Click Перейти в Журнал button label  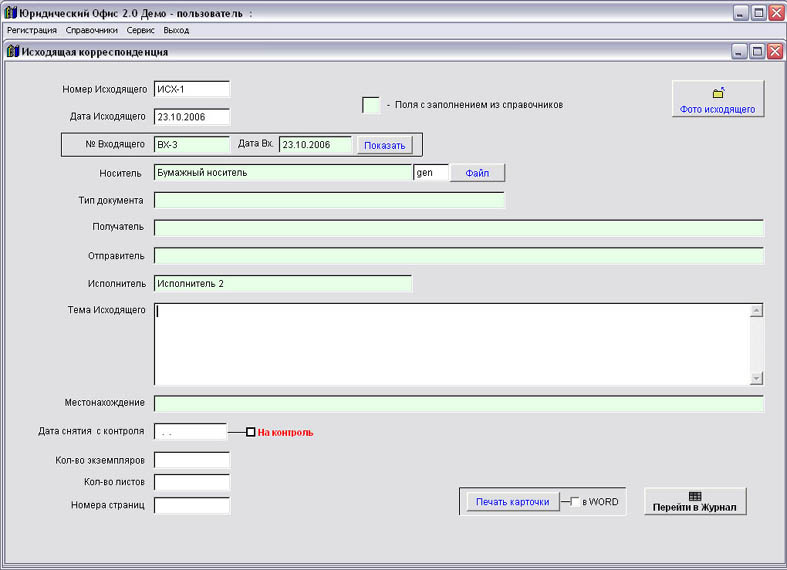695,507
